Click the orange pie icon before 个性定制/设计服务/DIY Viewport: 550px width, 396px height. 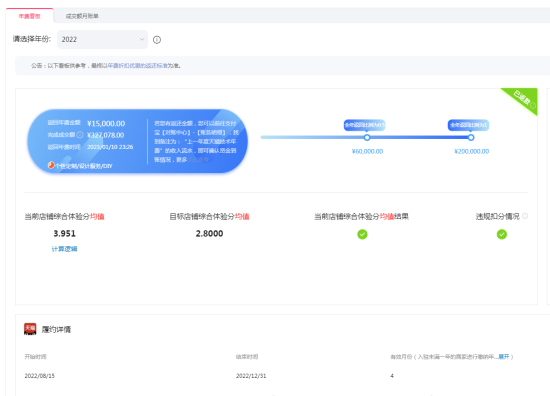pyautogui.click(x=51, y=165)
